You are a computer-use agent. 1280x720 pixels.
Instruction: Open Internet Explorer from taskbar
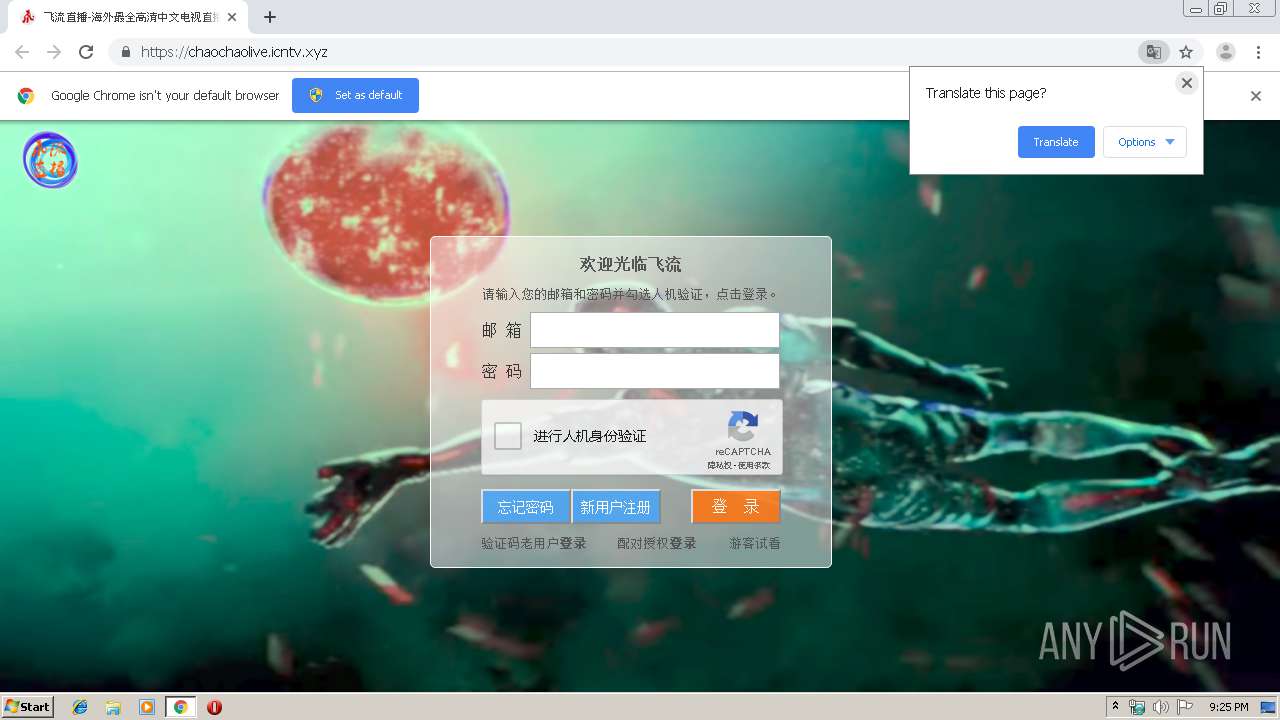(80, 707)
